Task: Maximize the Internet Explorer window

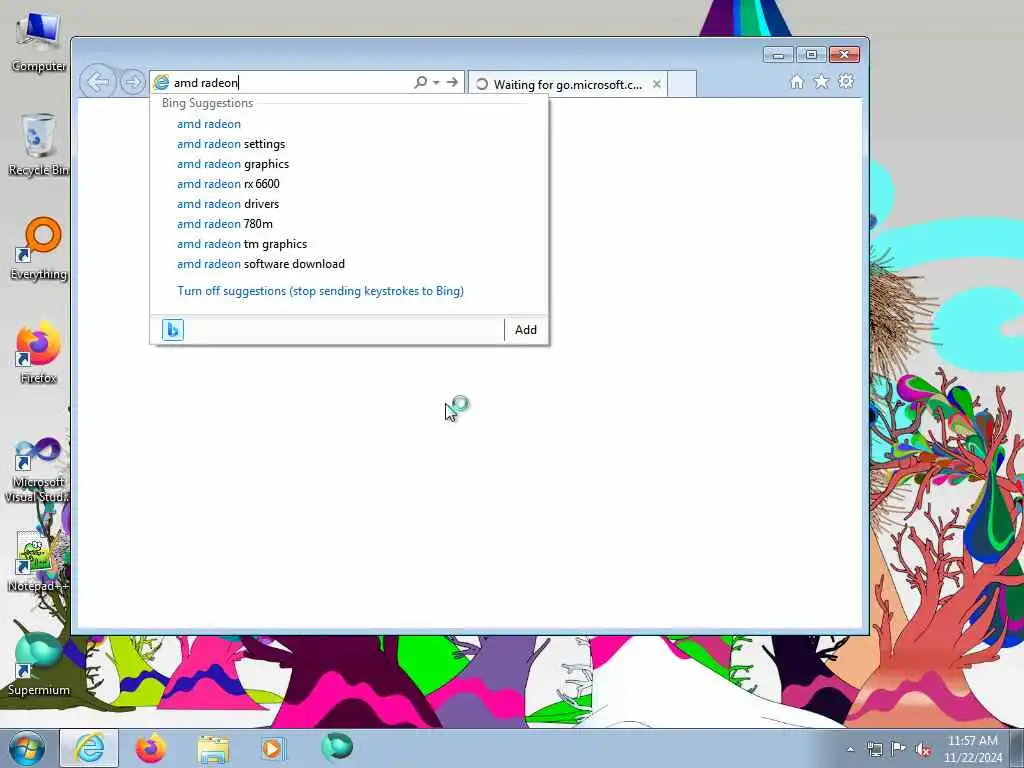Action: pyautogui.click(x=811, y=55)
